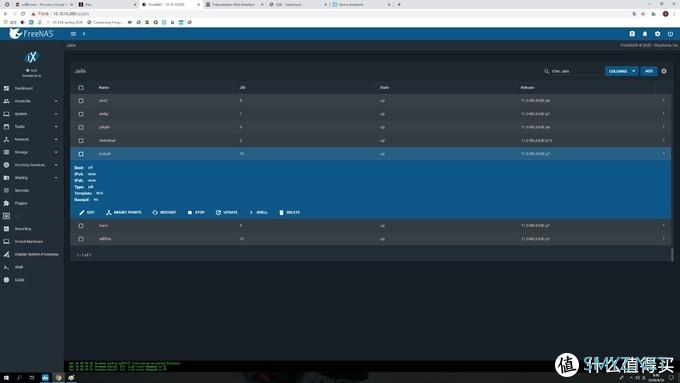Collapse the highlighted jail row chevron

point(663,154)
